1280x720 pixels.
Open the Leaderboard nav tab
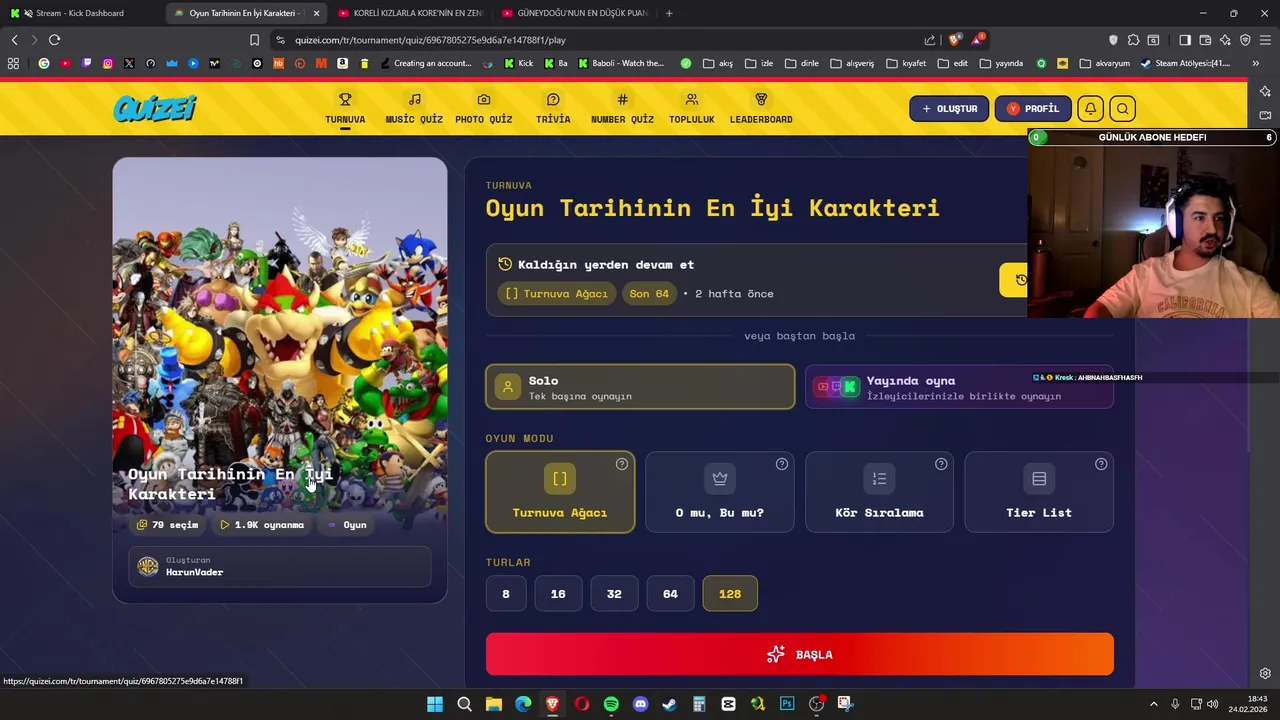click(761, 109)
